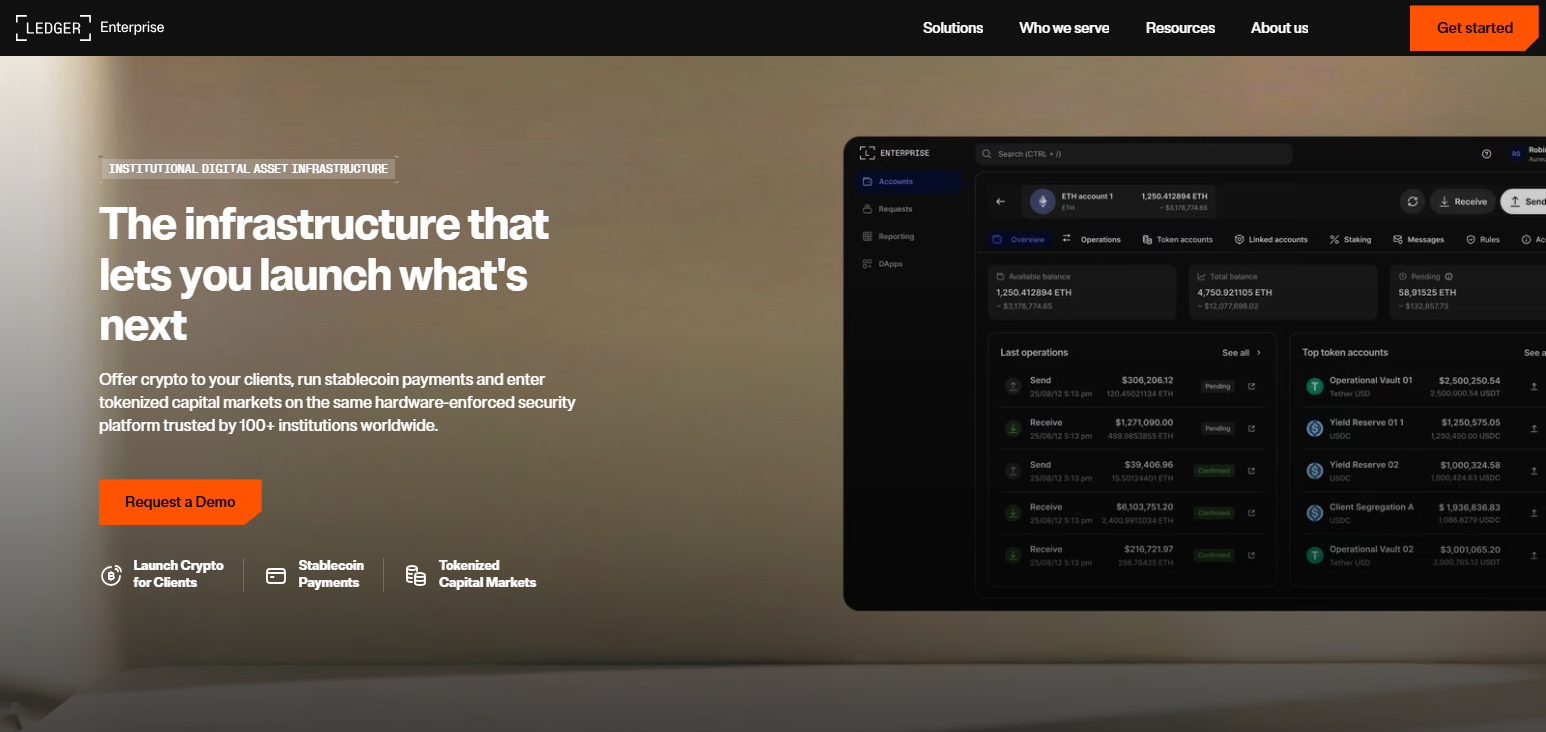Click the USDC icon of Yield Reserve 02
Image resolution: width=1546 pixels, height=732 pixels.
pyautogui.click(x=1315, y=470)
